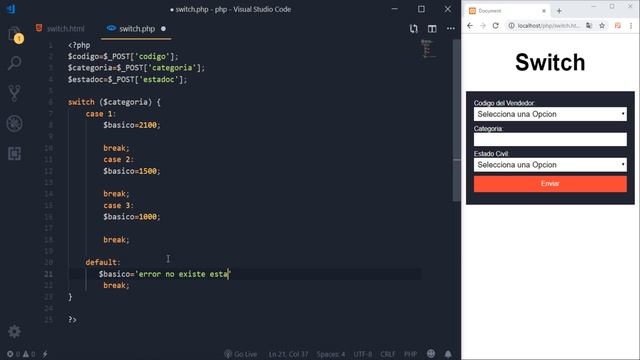Click the Enviar button
Screen dimensions: 640x360
[x=550, y=184]
